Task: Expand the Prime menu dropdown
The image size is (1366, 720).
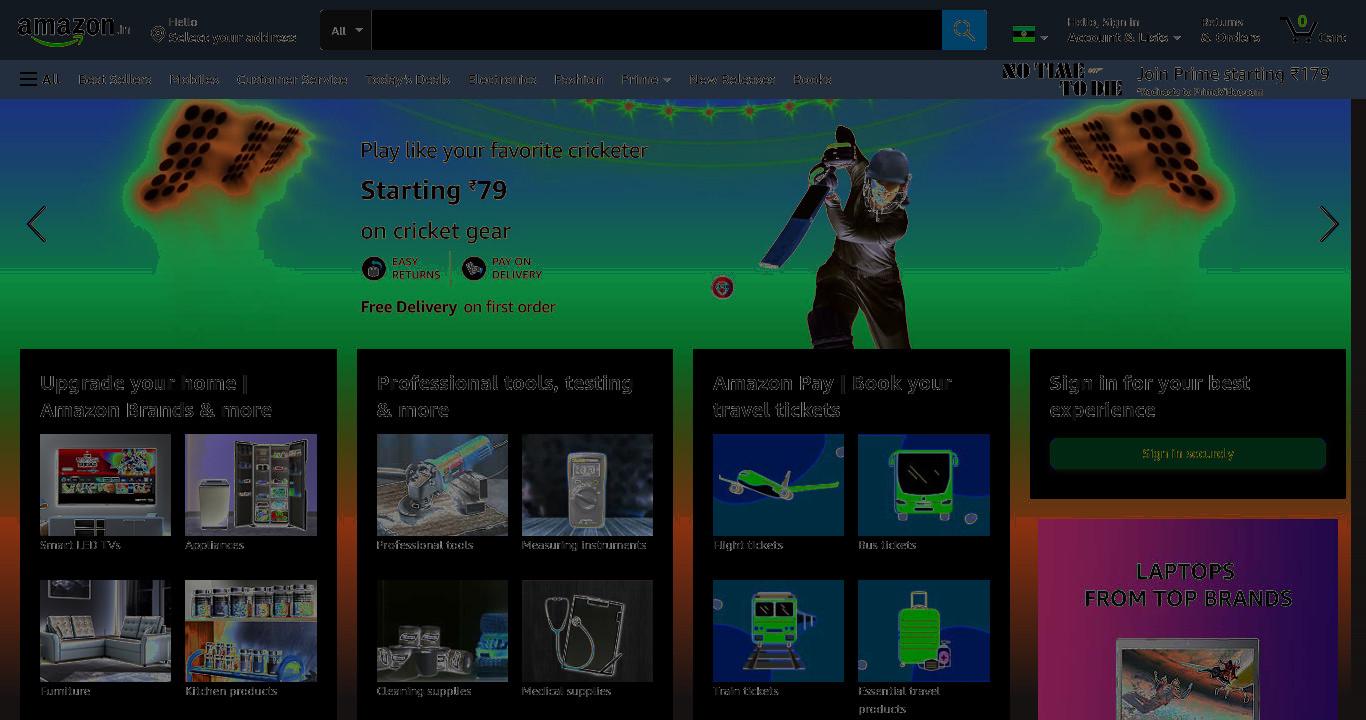Action: 645,79
